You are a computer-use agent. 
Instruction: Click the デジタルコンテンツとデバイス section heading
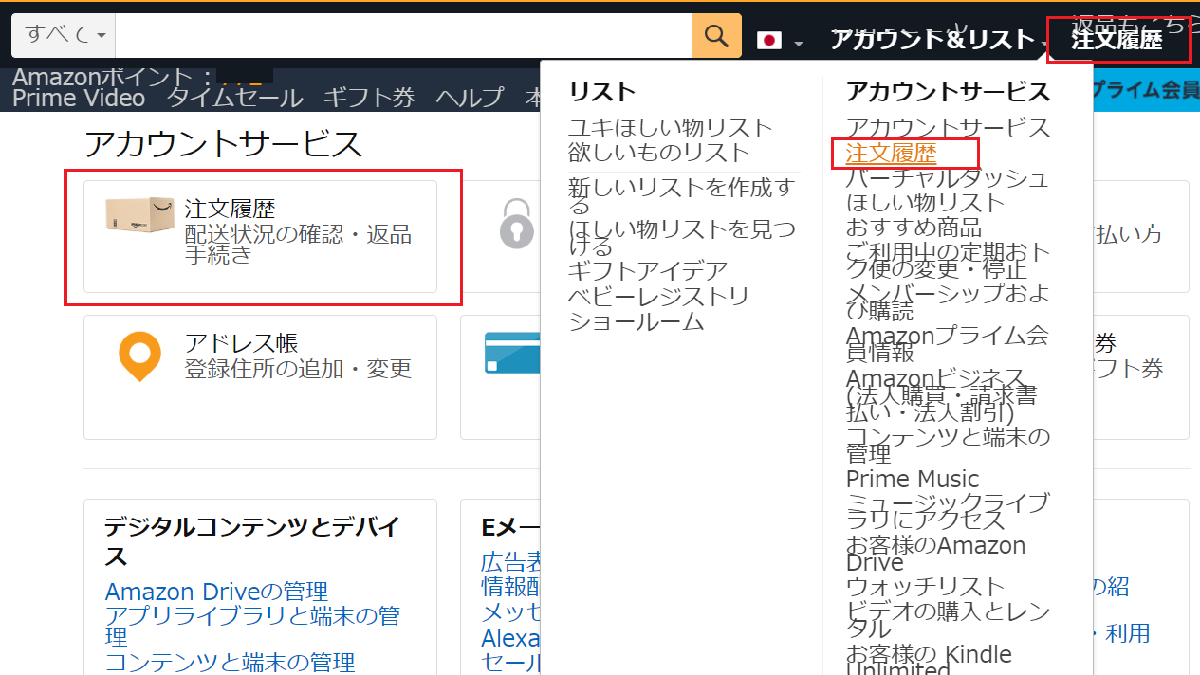[x=252, y=541]
